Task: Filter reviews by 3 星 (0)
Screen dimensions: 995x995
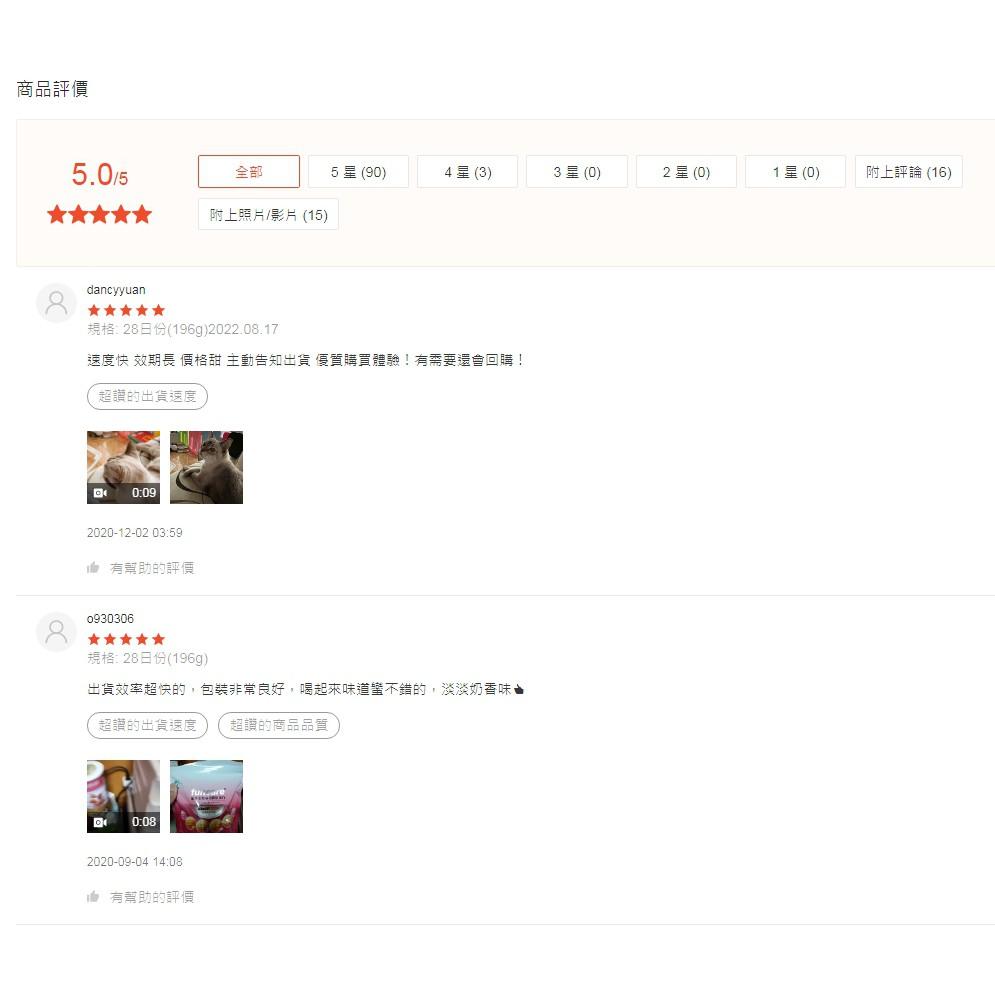Action: [x=577, y=171]
